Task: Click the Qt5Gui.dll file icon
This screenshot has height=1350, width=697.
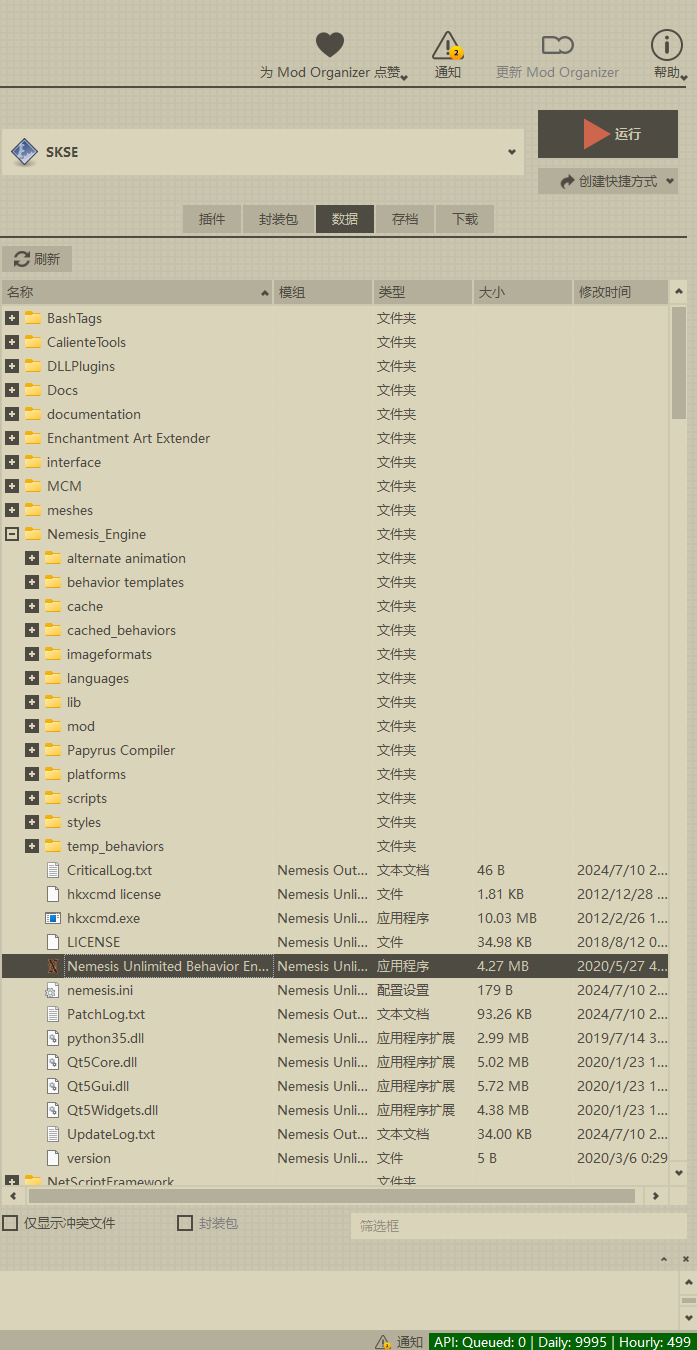Action: point(53,1086)
